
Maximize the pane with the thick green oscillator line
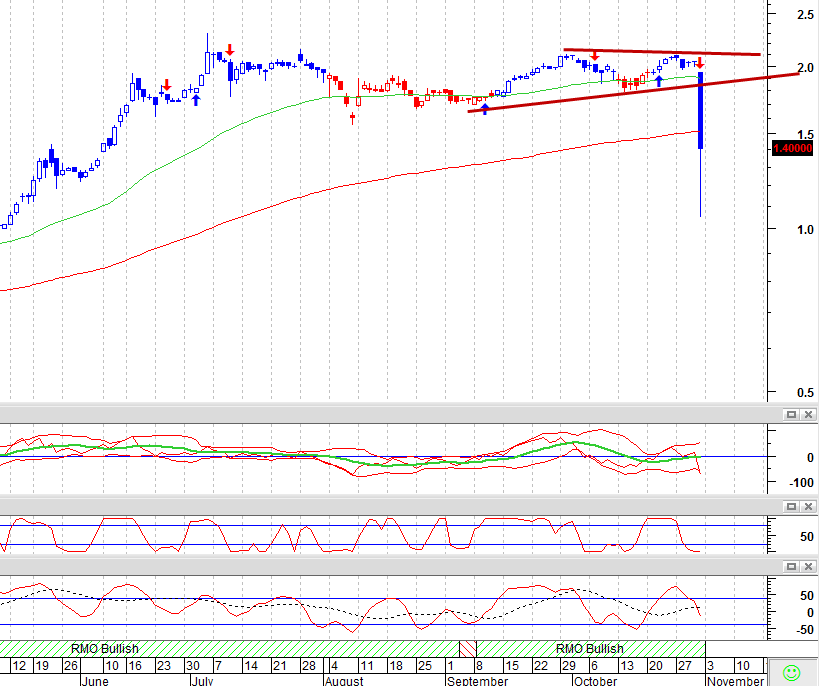coord(791,415)
